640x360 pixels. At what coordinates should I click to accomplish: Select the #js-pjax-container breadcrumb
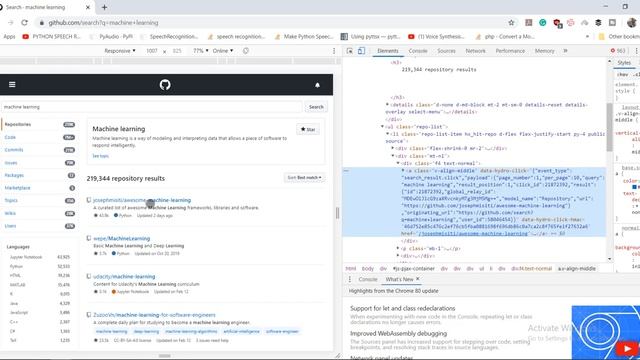pos(413,269)
